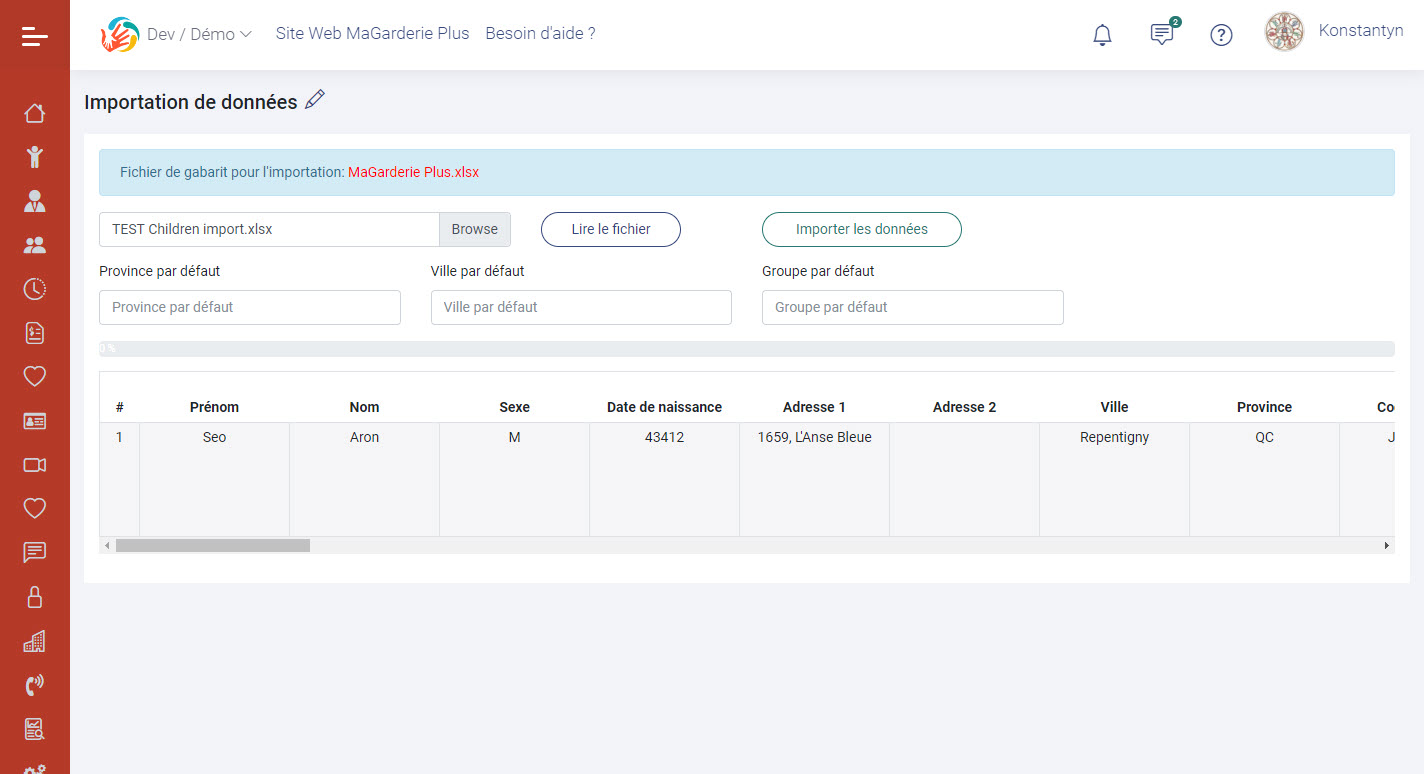Click the home icon in the sidebar
1424x774 pixels.
click(x=34, y=113)
